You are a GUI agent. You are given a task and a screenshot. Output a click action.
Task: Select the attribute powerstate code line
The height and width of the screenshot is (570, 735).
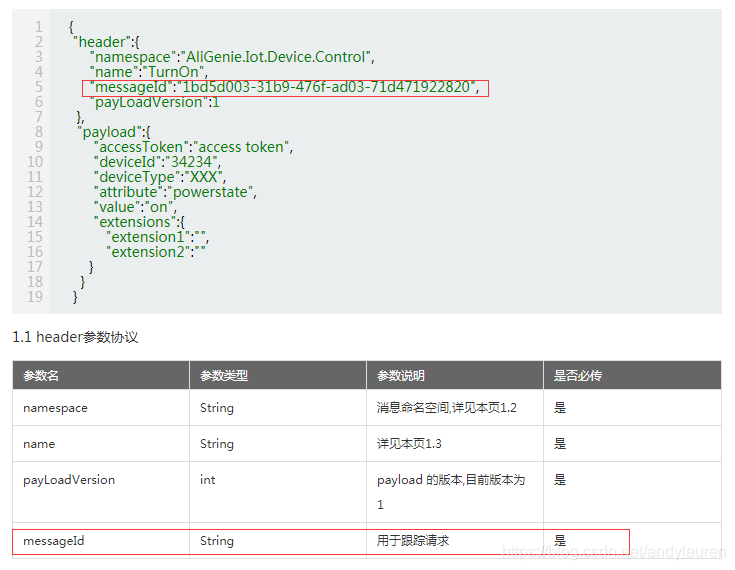point(175,192)
